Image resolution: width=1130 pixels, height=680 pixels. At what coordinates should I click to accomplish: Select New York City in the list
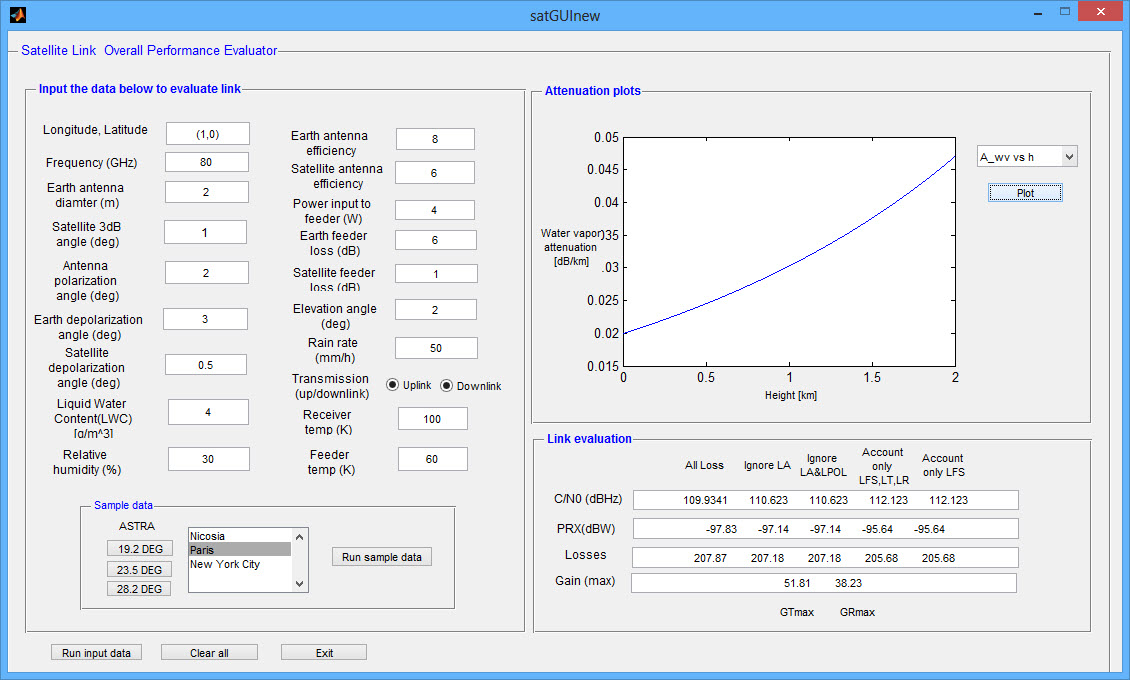click(x=240, y=564)
